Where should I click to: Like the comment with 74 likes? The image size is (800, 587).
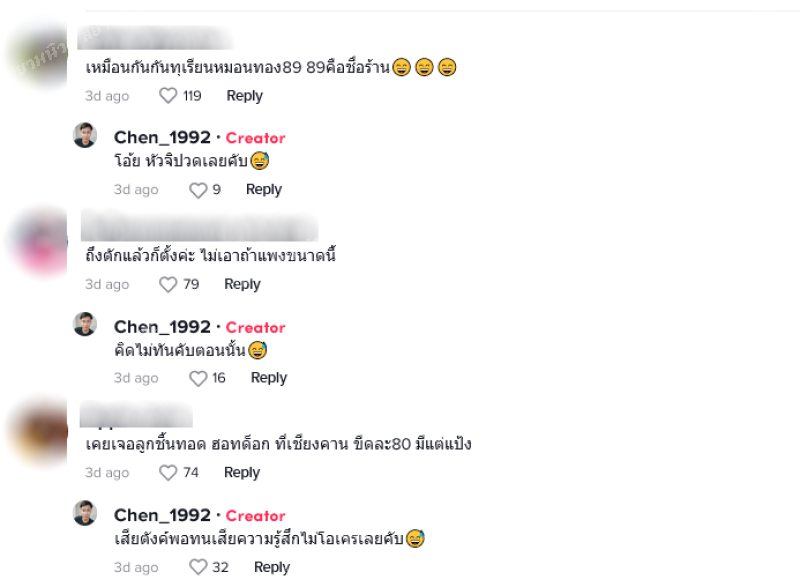[x=168, y=472]
